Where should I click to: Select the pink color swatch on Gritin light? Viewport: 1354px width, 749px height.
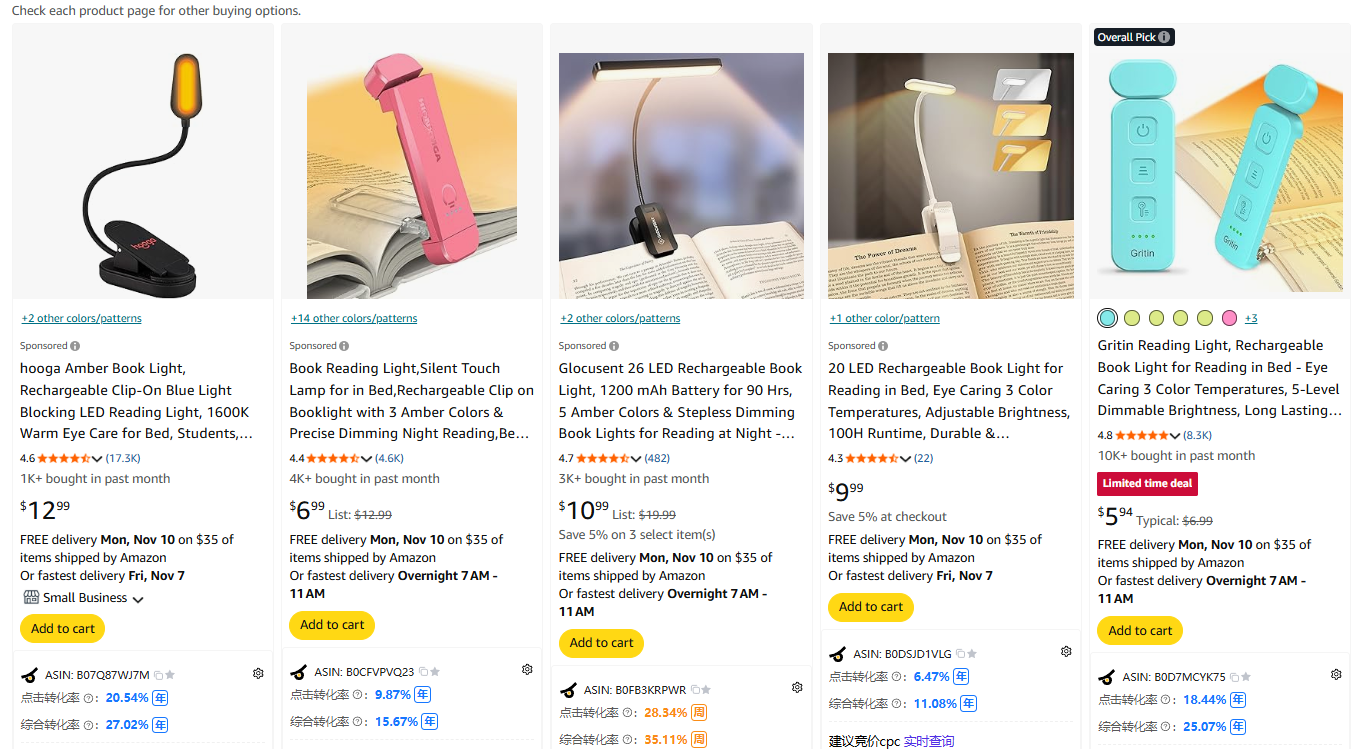coord(1228,317)
